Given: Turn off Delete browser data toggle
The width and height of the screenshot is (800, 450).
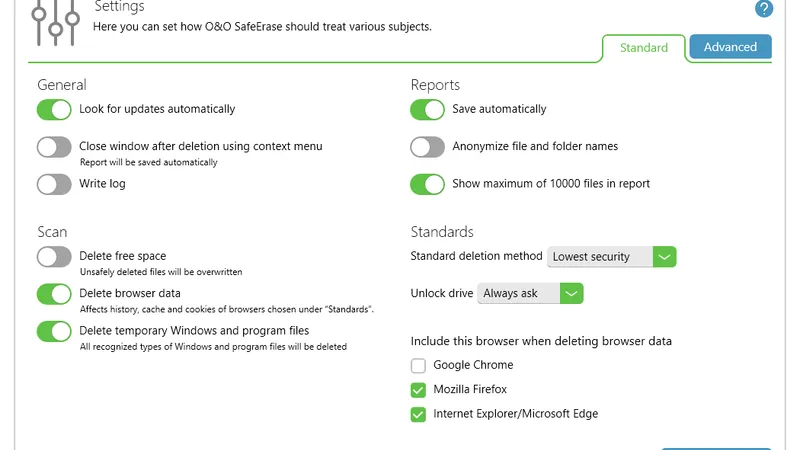Looking at the screenshot, I should [54, 294].
